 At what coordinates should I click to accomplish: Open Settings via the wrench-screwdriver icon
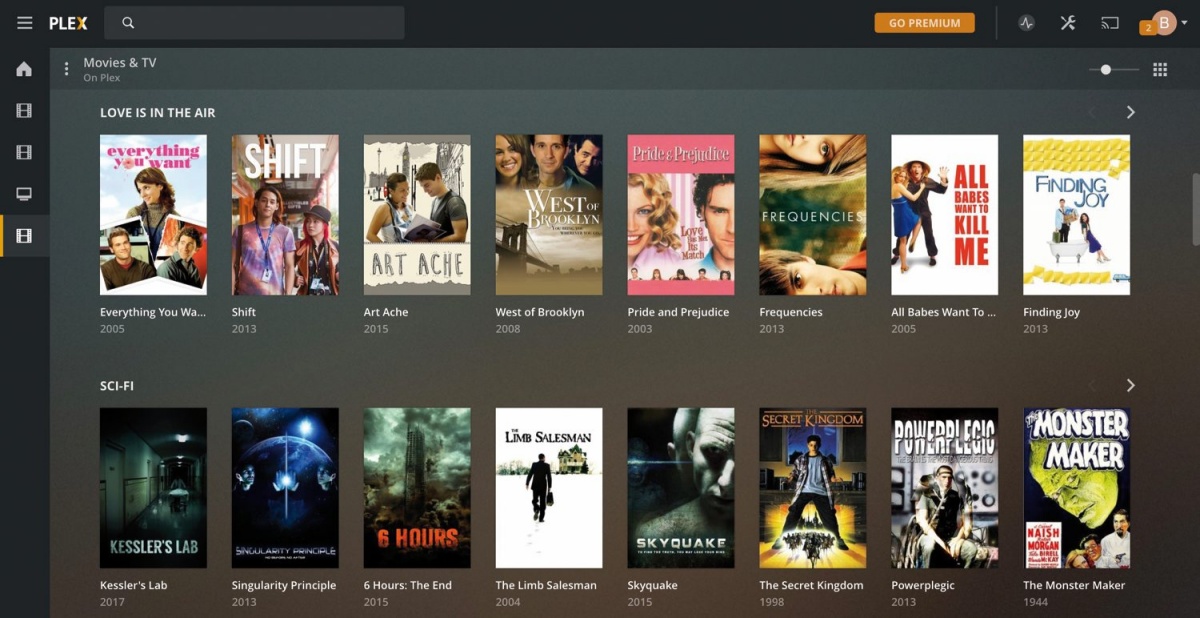(x=1068, y=23)
